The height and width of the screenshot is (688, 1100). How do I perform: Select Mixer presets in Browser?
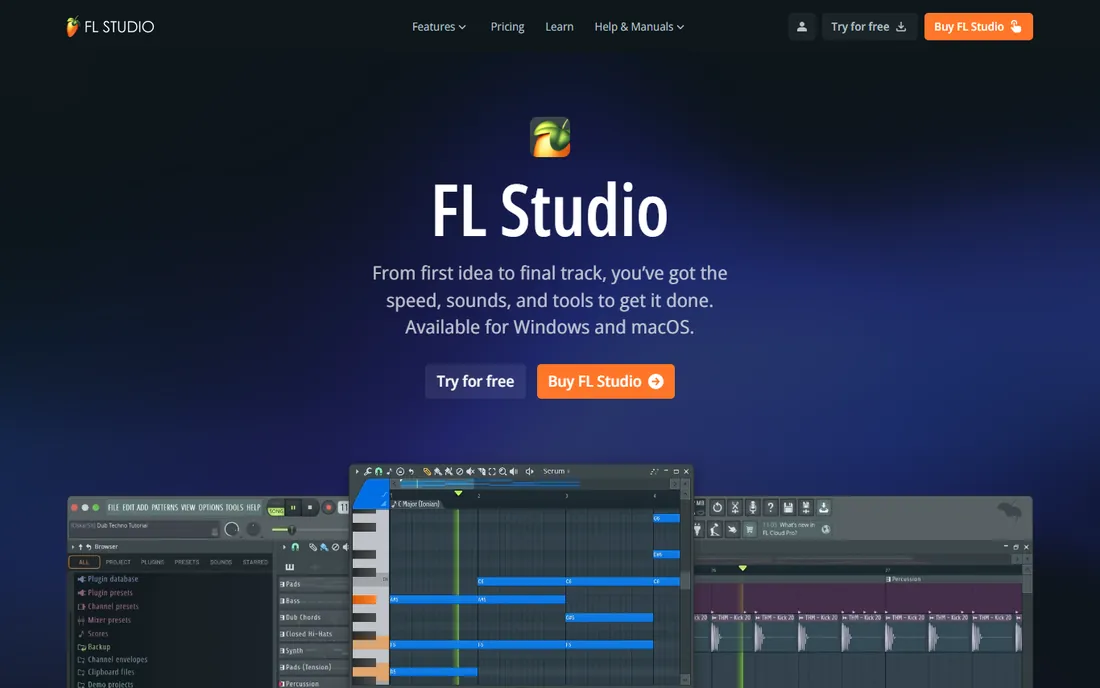[104, 620]
